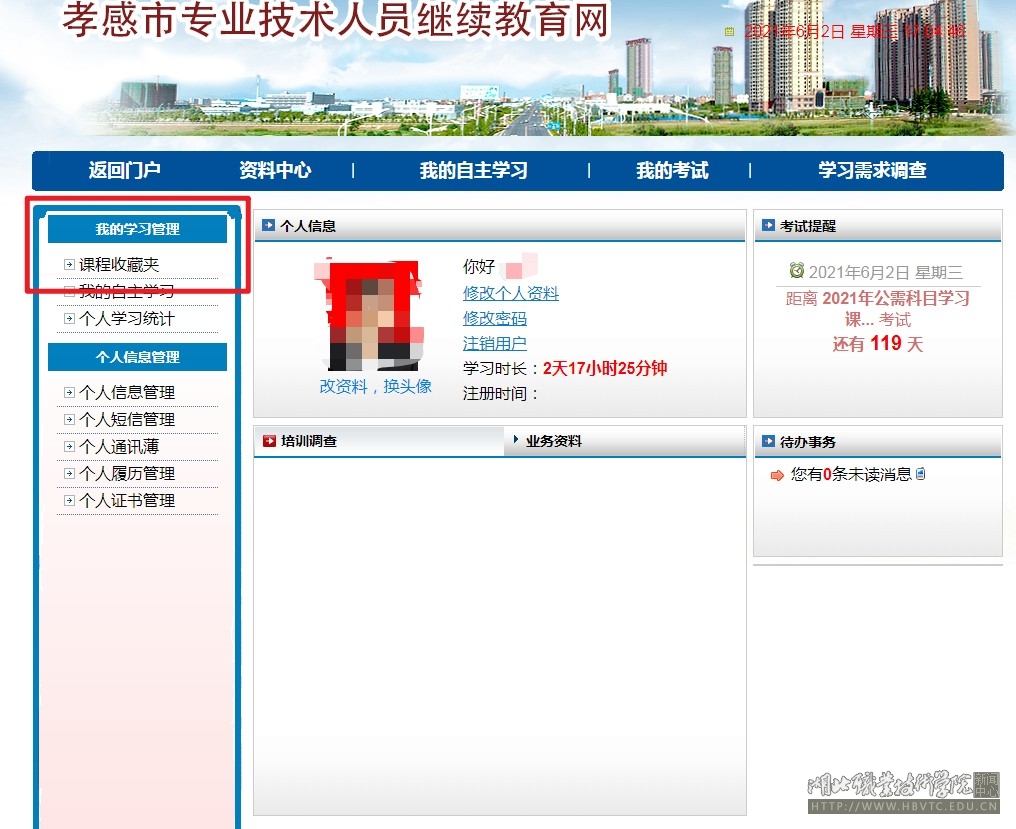Go to 资料中心 in the navigation bar

click(275, 171)
